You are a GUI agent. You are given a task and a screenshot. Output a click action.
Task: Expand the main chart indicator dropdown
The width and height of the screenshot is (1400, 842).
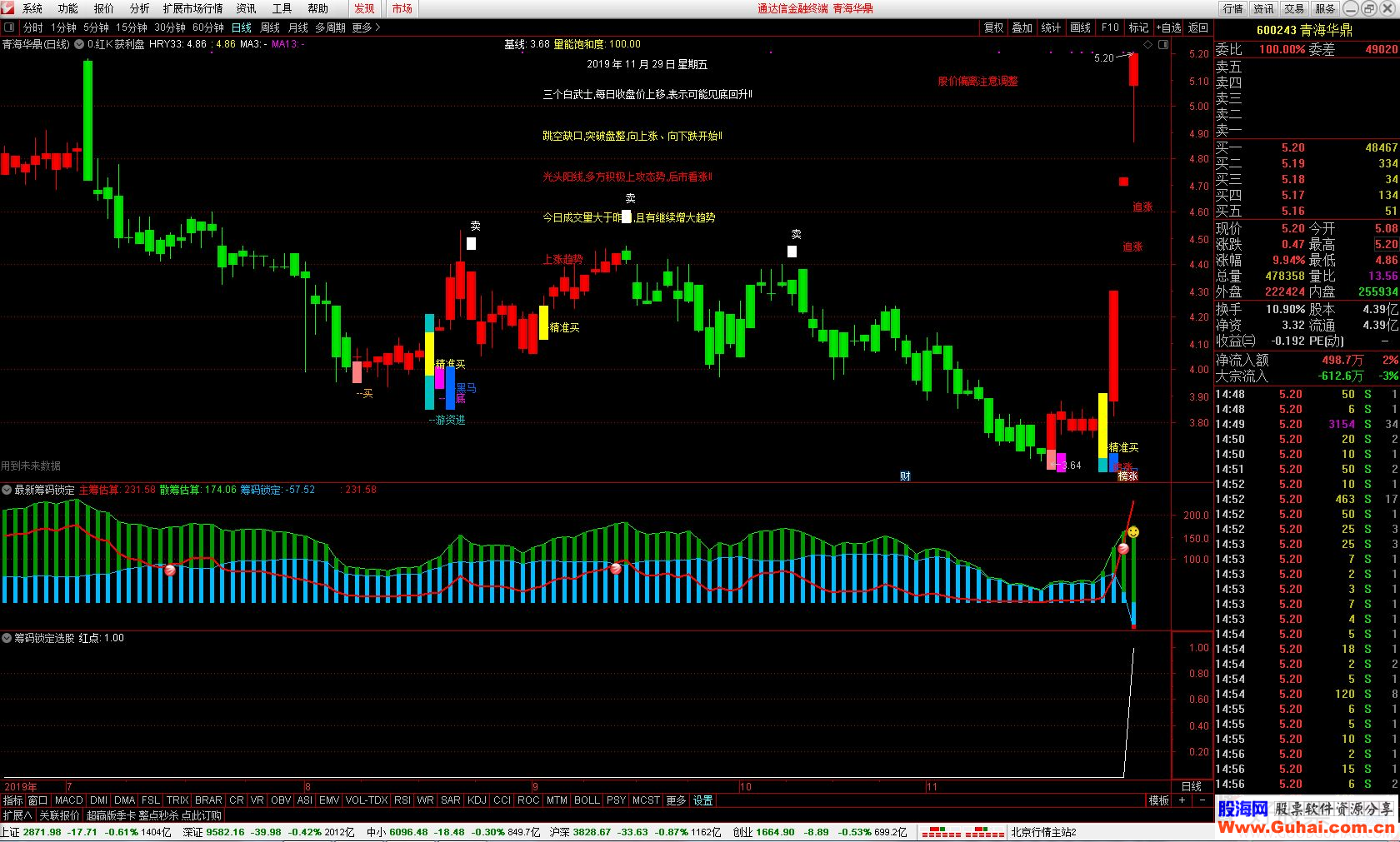pos(79,44)
